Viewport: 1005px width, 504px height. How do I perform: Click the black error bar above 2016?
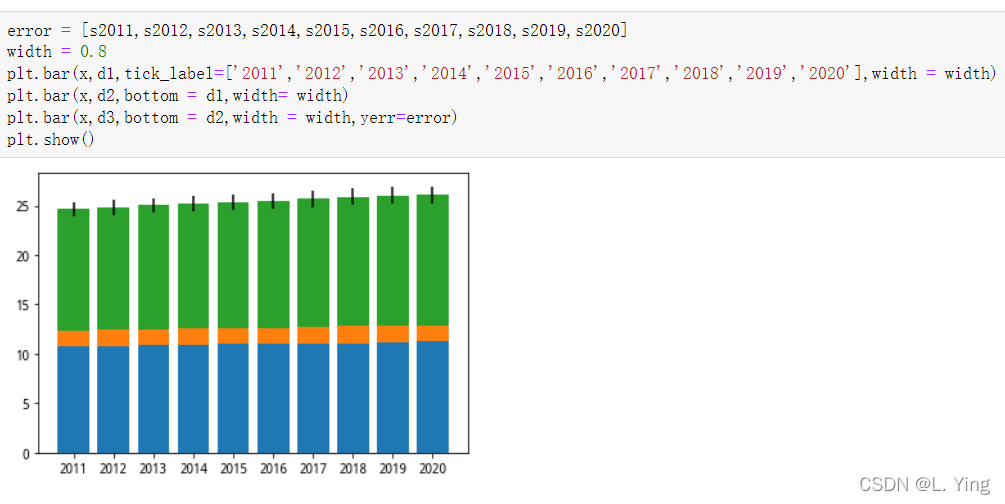273,201
